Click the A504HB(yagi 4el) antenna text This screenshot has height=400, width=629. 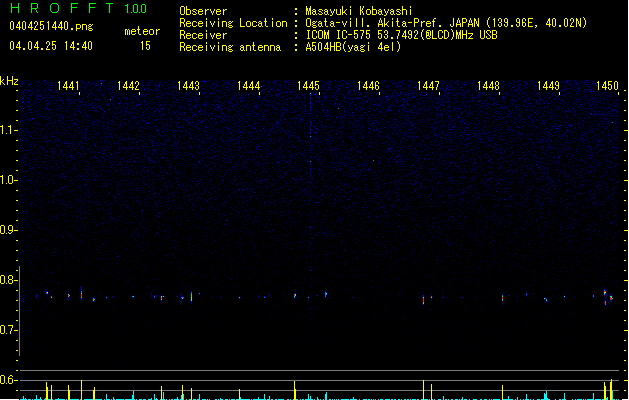click(x=353, y=47)
